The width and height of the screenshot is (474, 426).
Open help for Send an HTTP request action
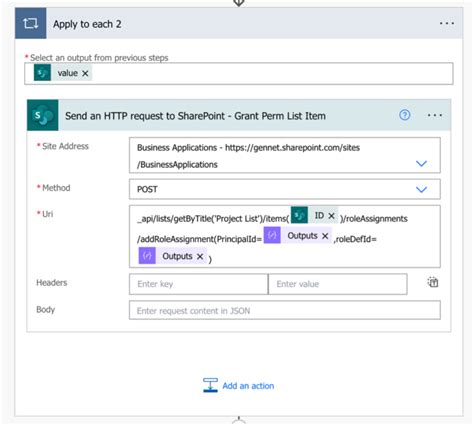click(x=405, y=115)
